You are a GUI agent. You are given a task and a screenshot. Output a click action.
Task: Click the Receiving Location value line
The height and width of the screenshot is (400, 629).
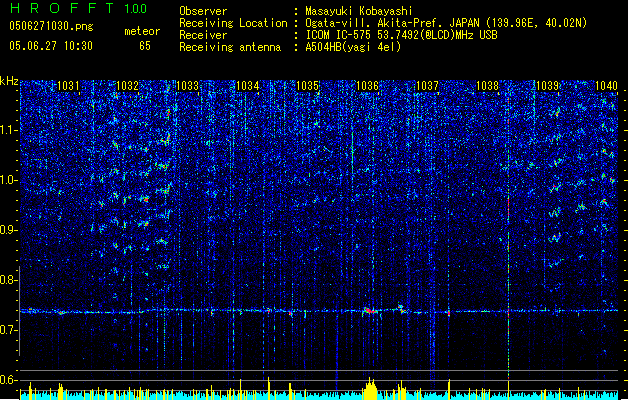446,23
